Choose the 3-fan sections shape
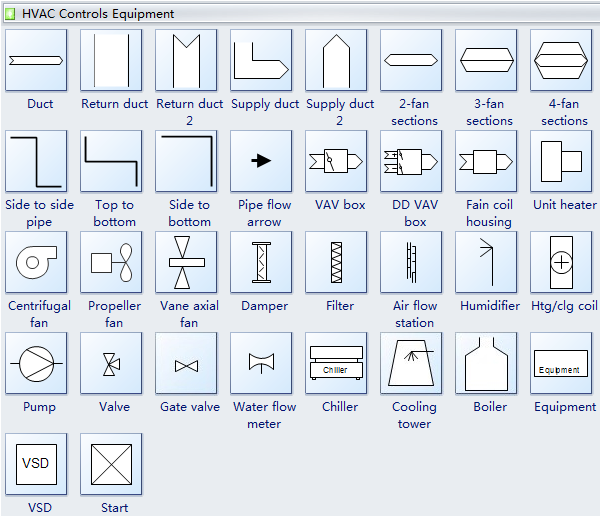Screen dimensions: 600x517 pyautogui.click(x=486, y=60)
